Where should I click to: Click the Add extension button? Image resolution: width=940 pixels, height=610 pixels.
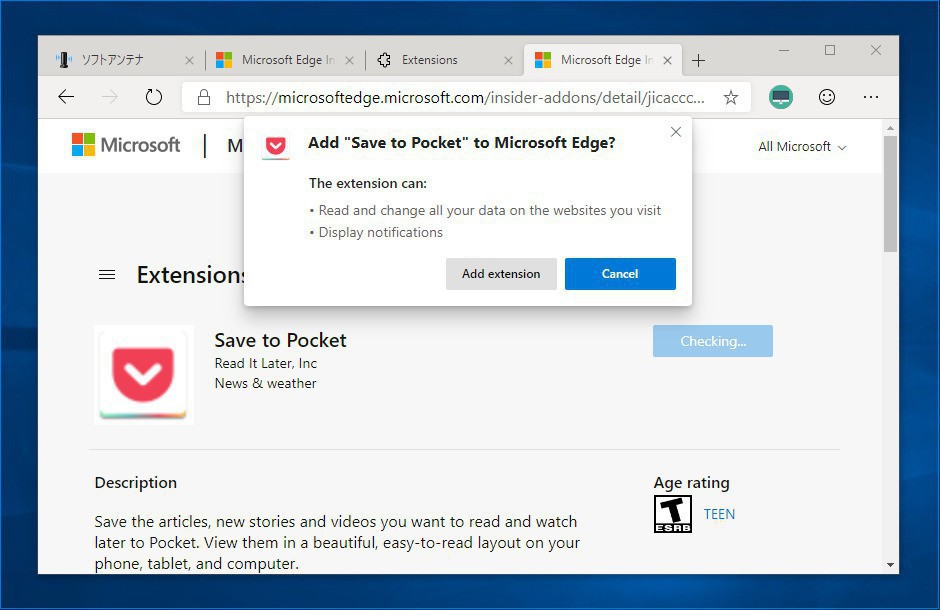(501, 274)
